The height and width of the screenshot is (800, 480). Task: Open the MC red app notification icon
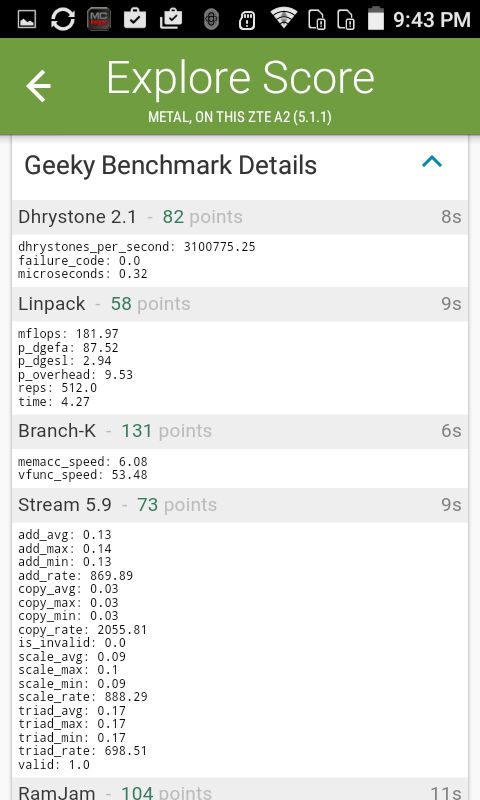(x=99, y=19)
